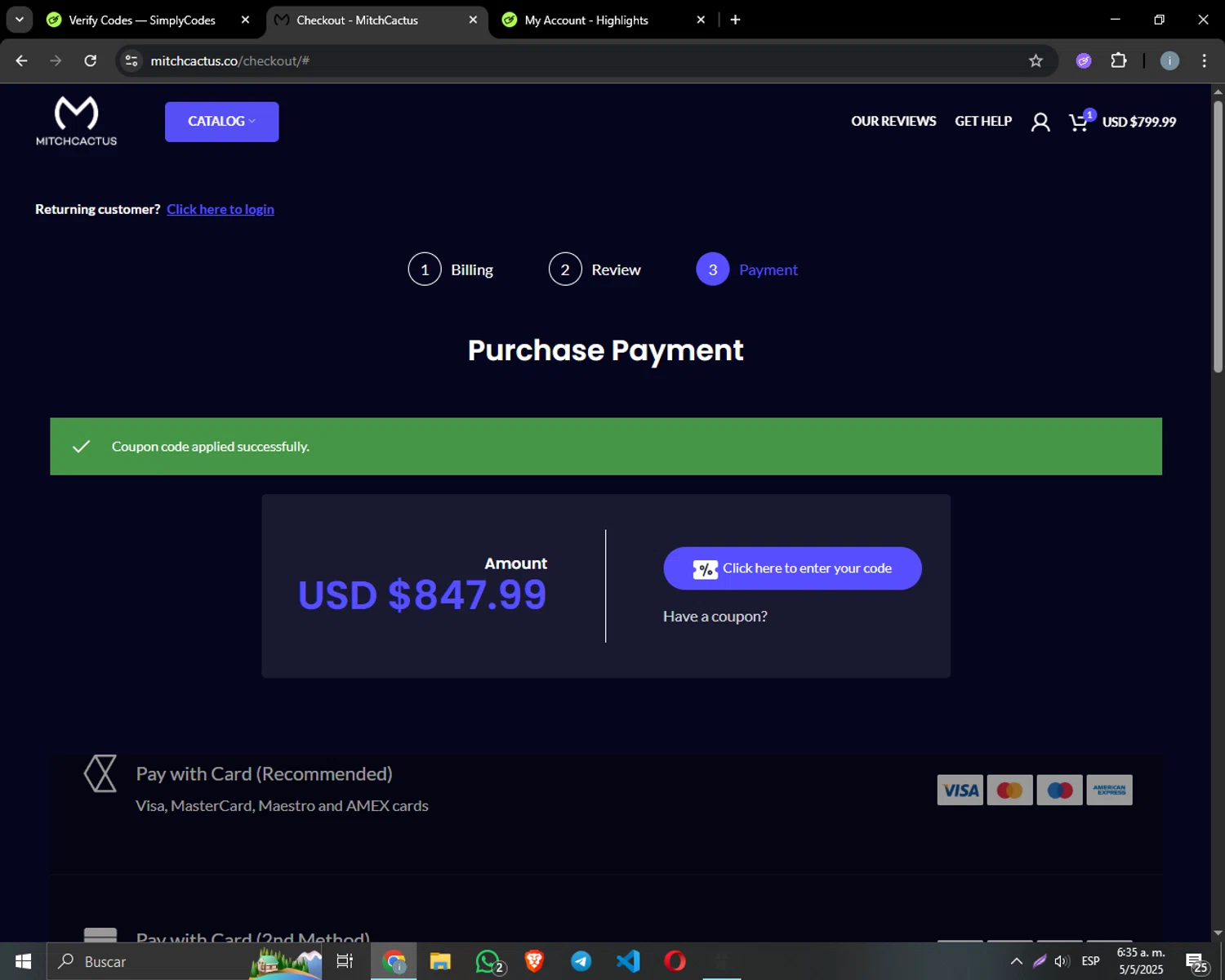Open the Chrome profile avatar

pos(1169,60)
